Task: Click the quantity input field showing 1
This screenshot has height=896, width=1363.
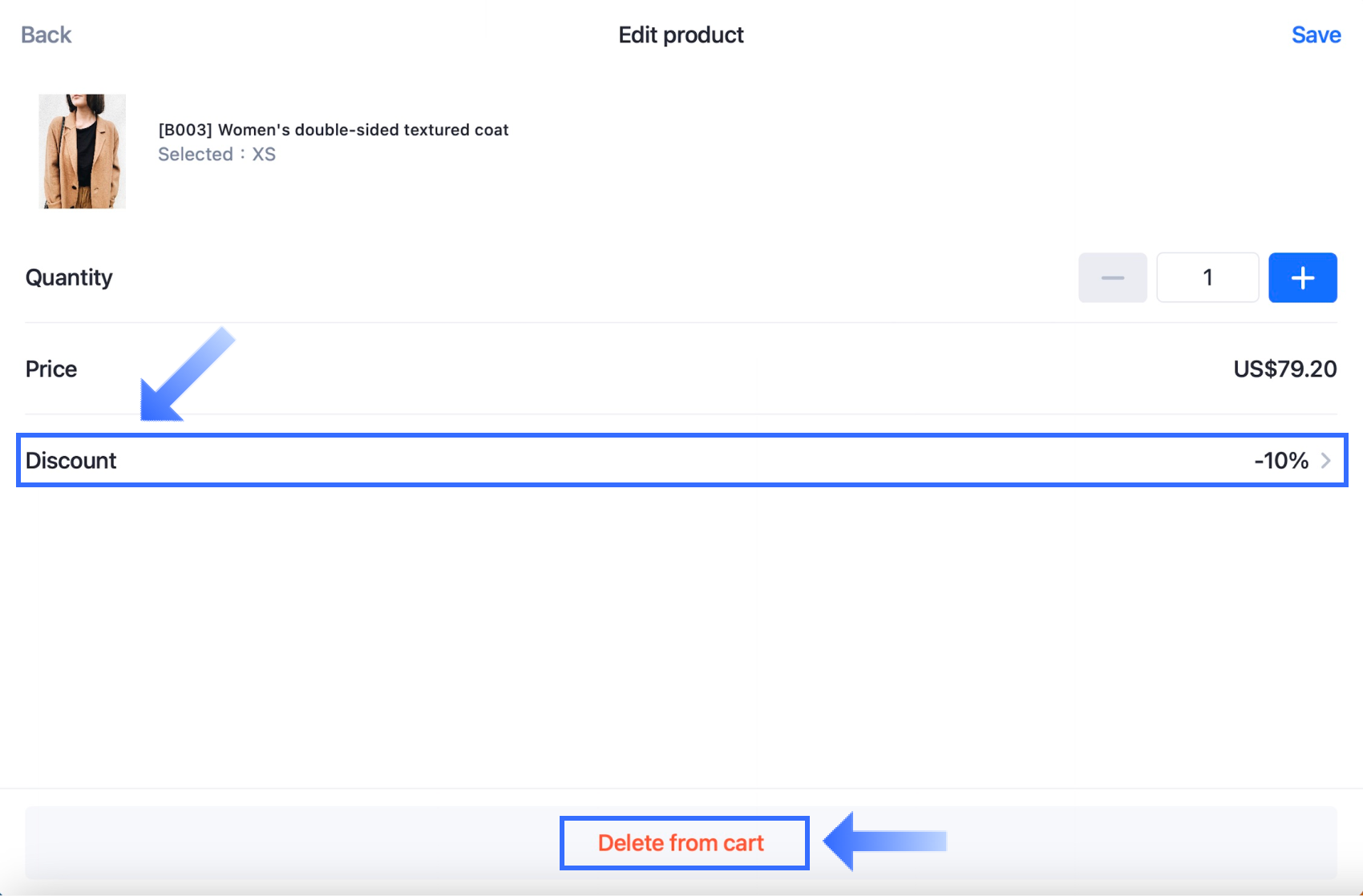Action: tap(1207, 277)
